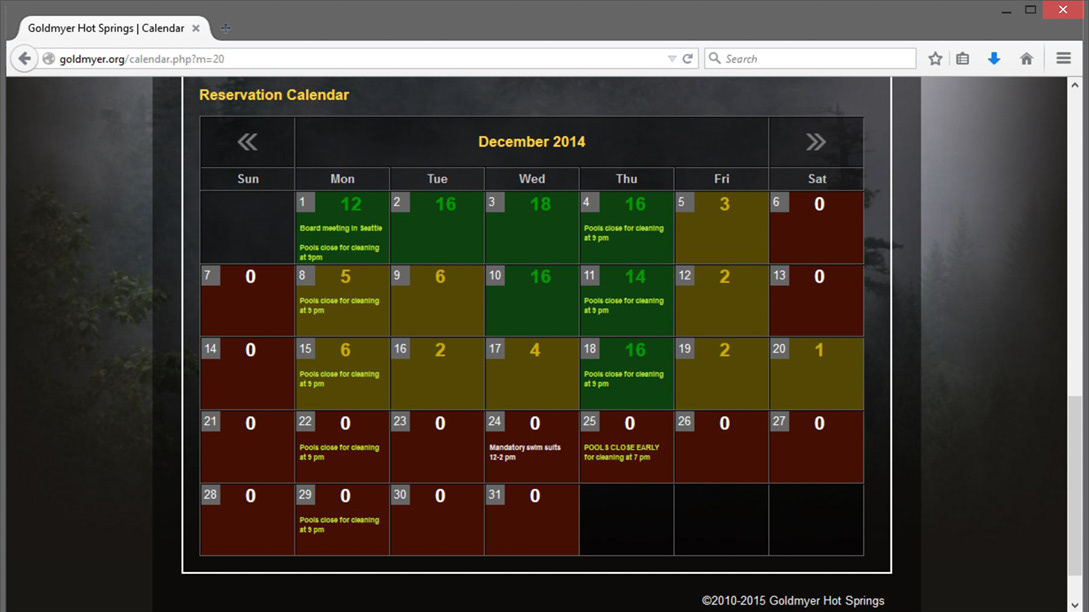Minimize the browser window
This screenshot has width=1090, height=612.
coord(1006,10)
